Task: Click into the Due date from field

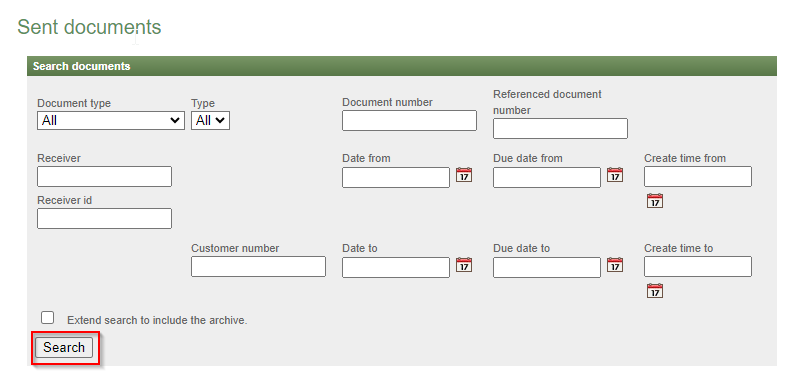Action: tap(547, 177)
